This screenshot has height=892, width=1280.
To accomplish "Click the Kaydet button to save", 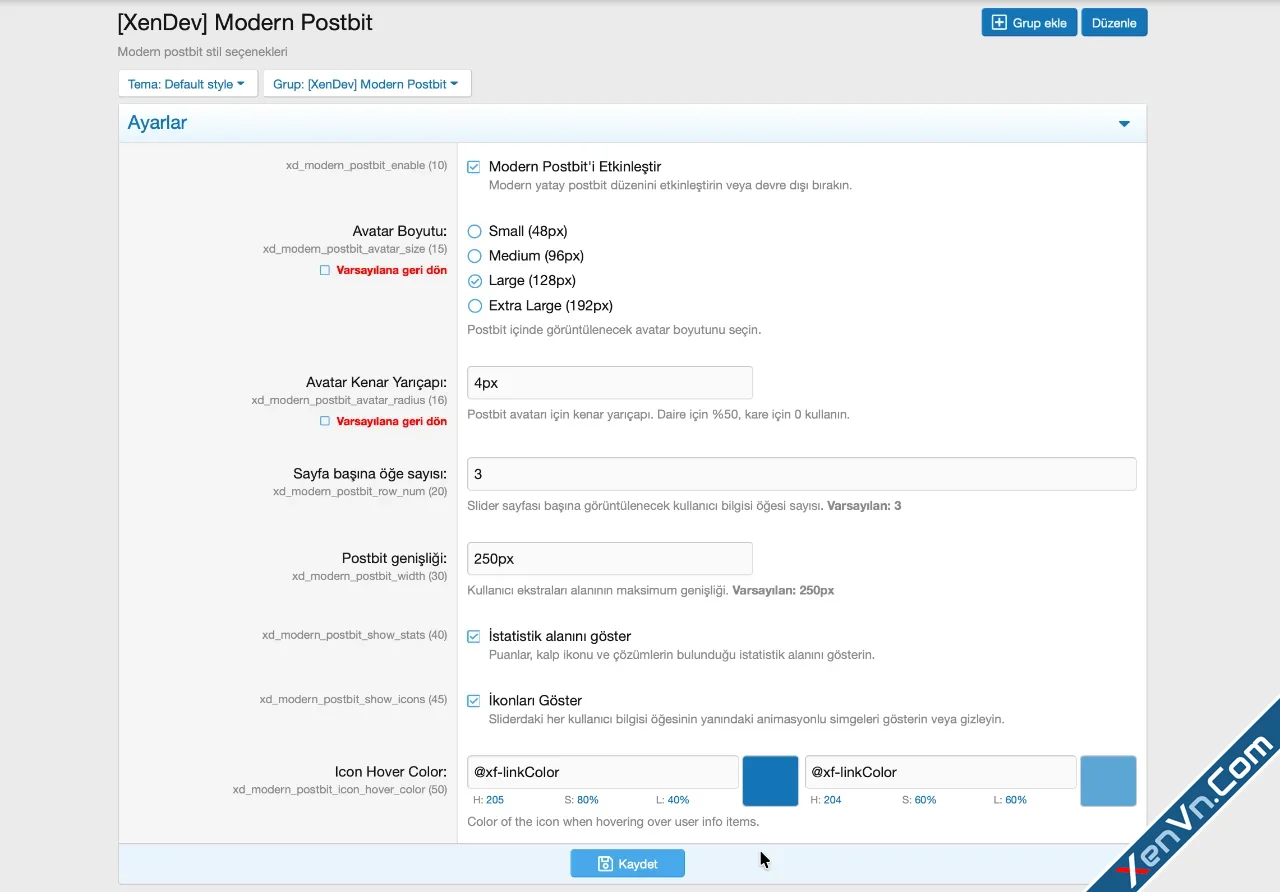I will pos(628,863).
